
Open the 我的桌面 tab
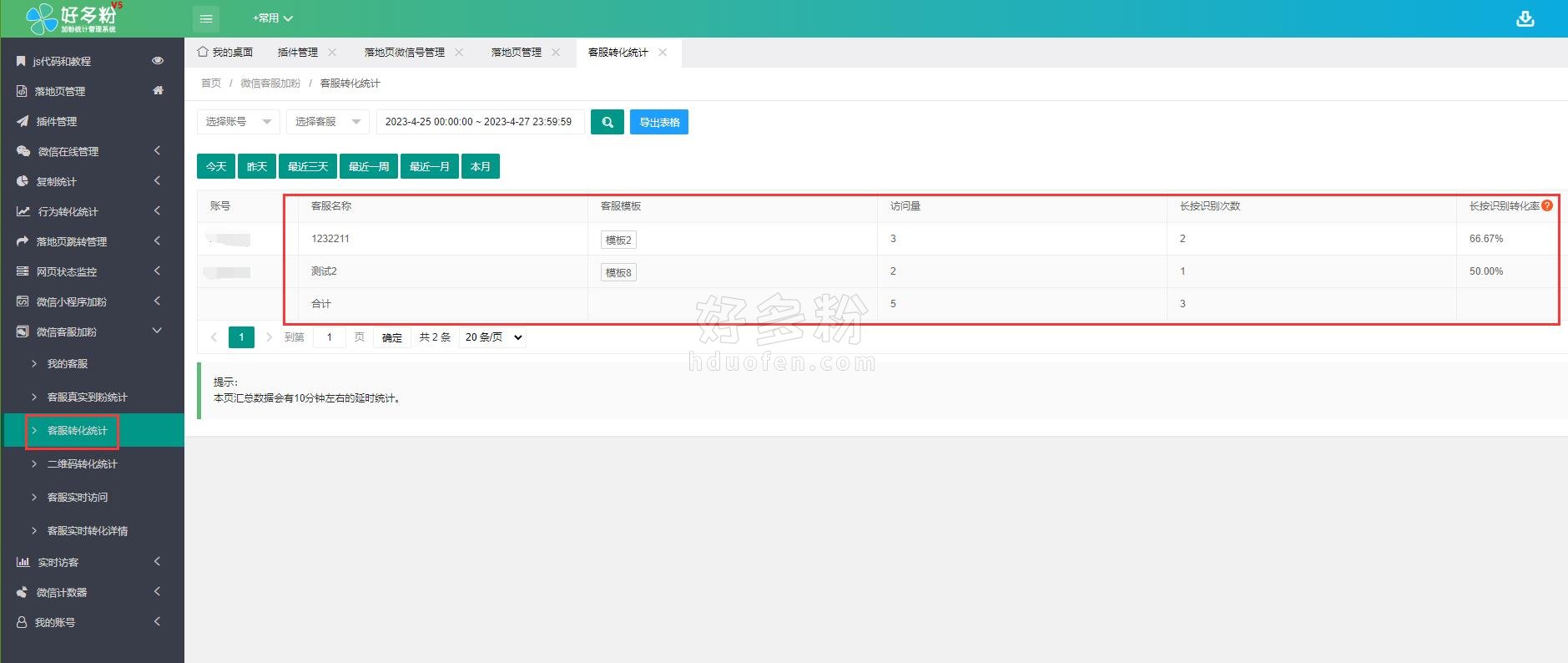pos(225,53)
